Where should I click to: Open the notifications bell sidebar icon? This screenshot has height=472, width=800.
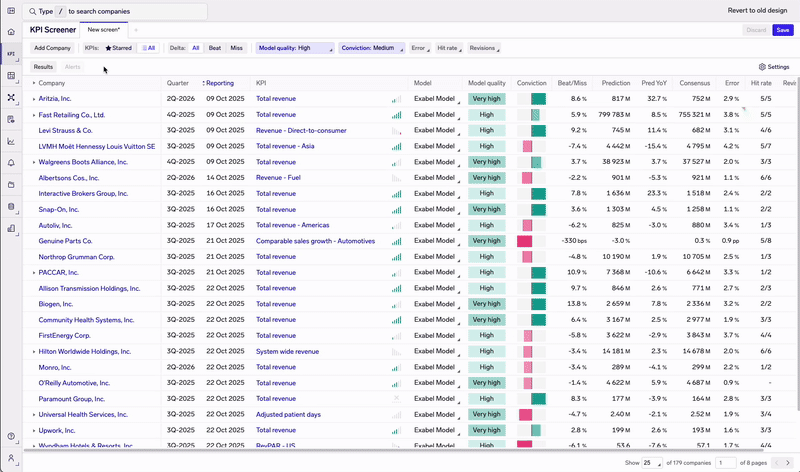click(11, 163)
